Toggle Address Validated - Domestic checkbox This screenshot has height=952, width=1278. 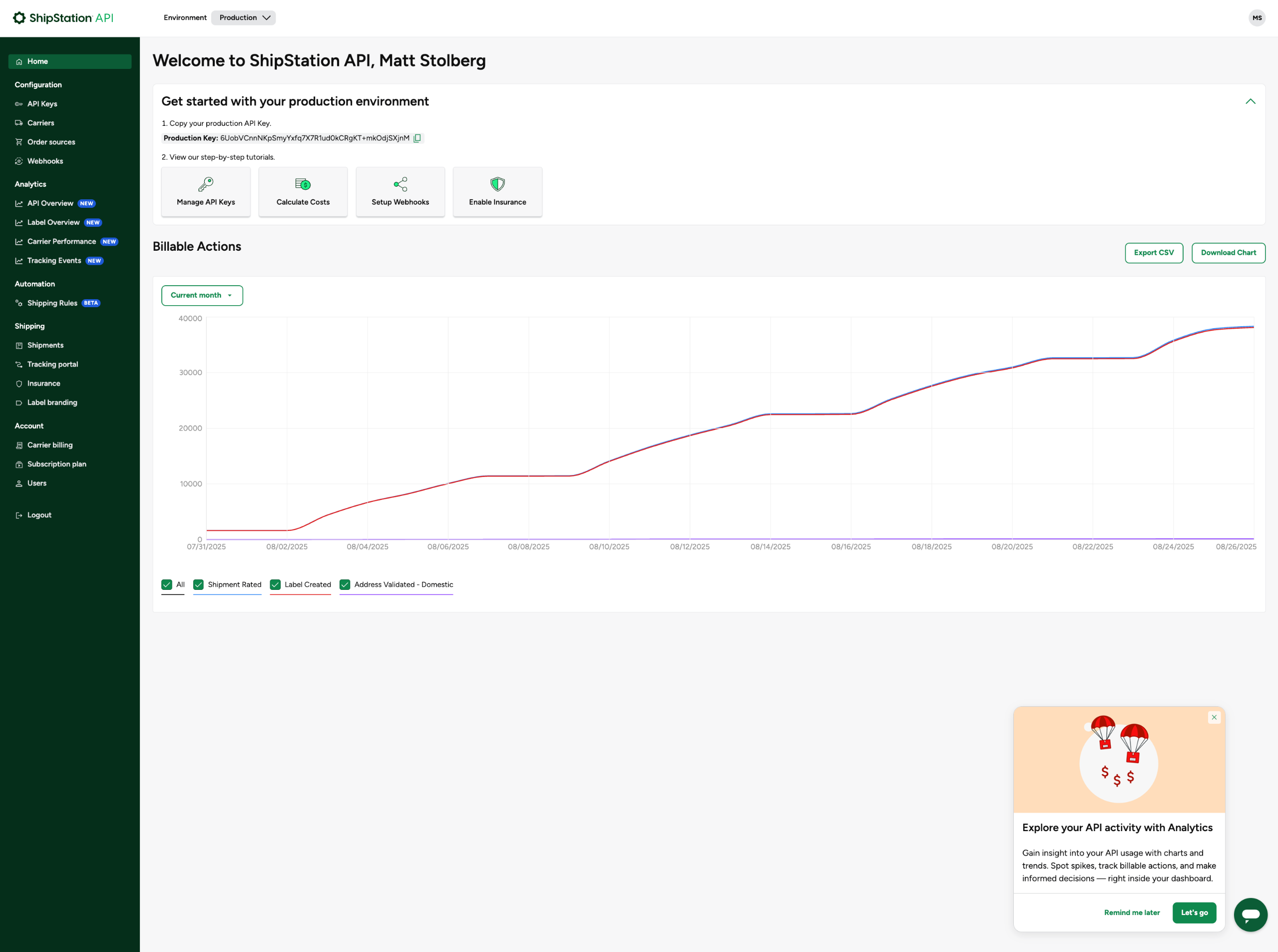click(345, 584)
